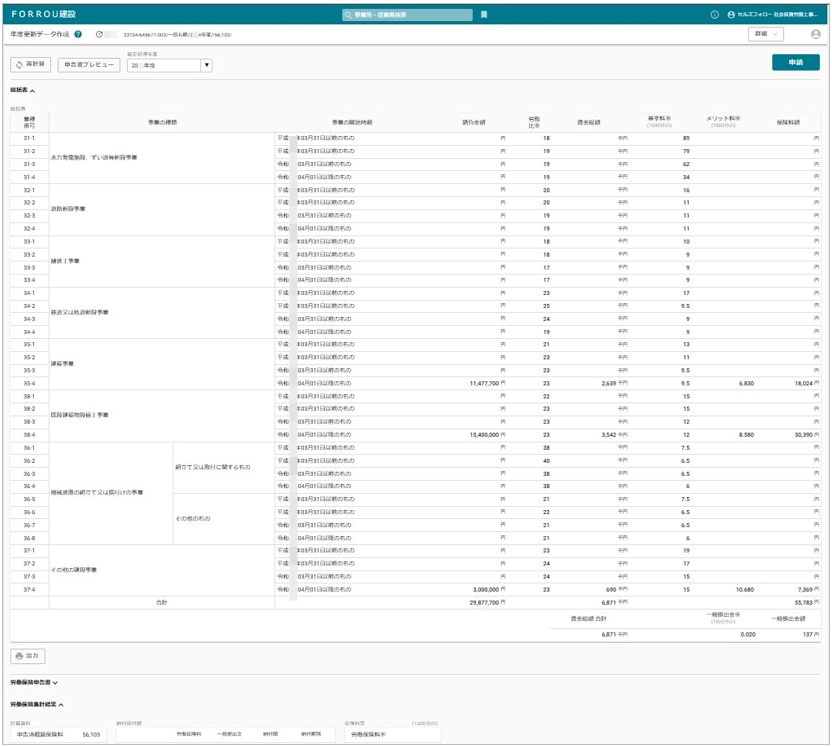Collapse the 総括表 section
Viewport: 832px width, 746px height.
22,91
